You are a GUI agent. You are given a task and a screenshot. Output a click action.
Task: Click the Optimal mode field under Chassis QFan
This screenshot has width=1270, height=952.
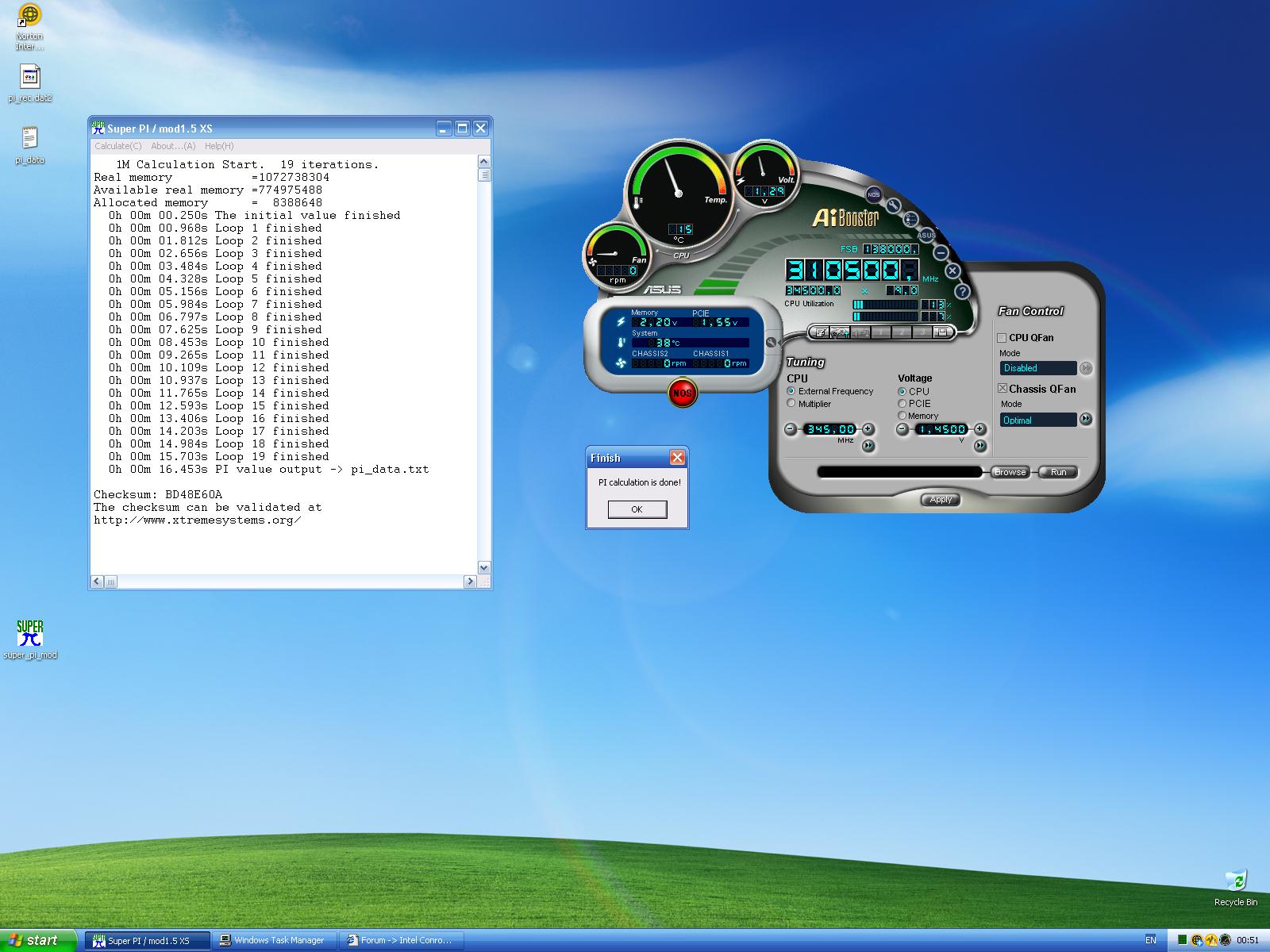[1037, 420]
